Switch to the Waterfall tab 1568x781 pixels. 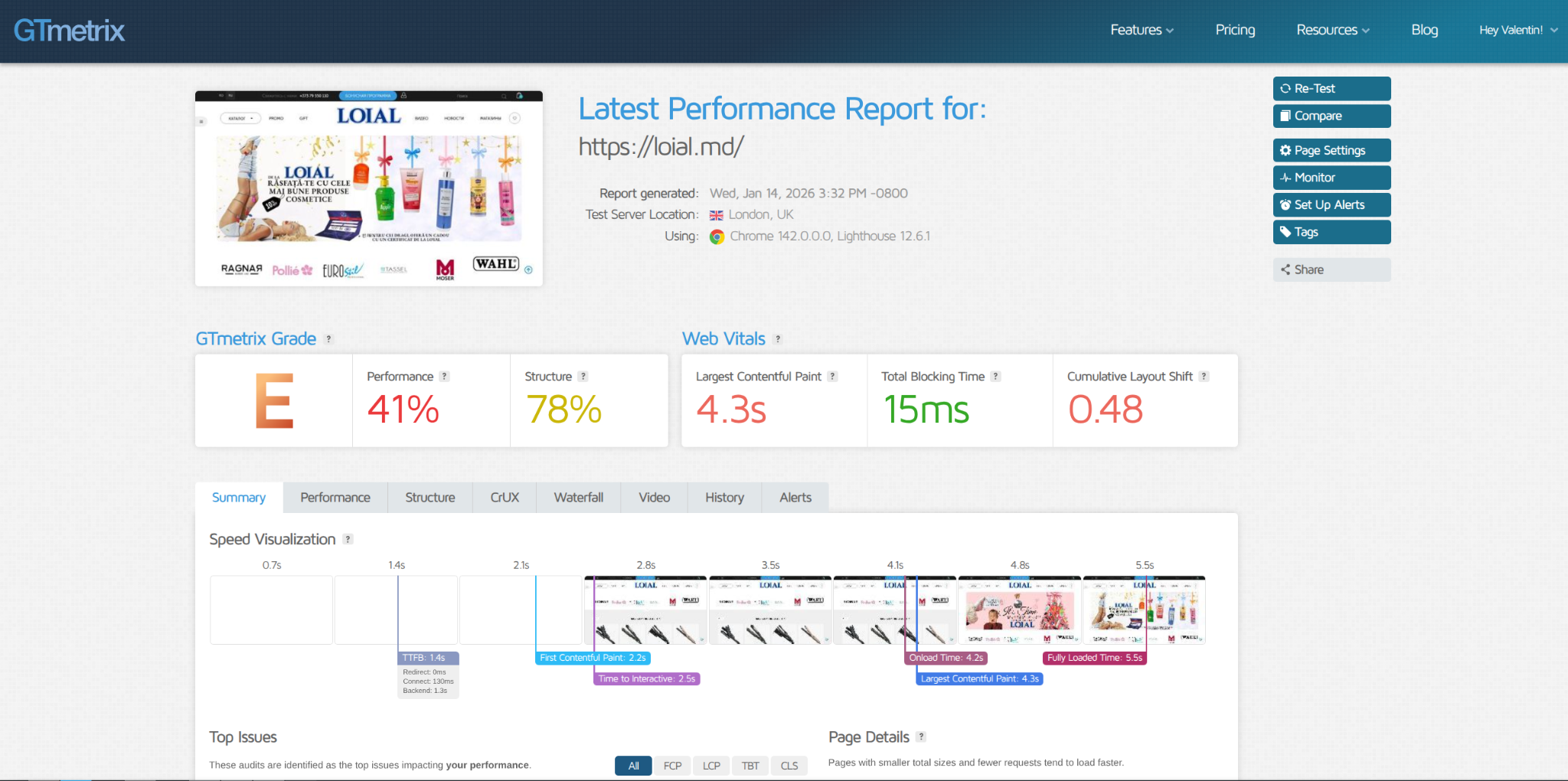click(x=578, y=498)
